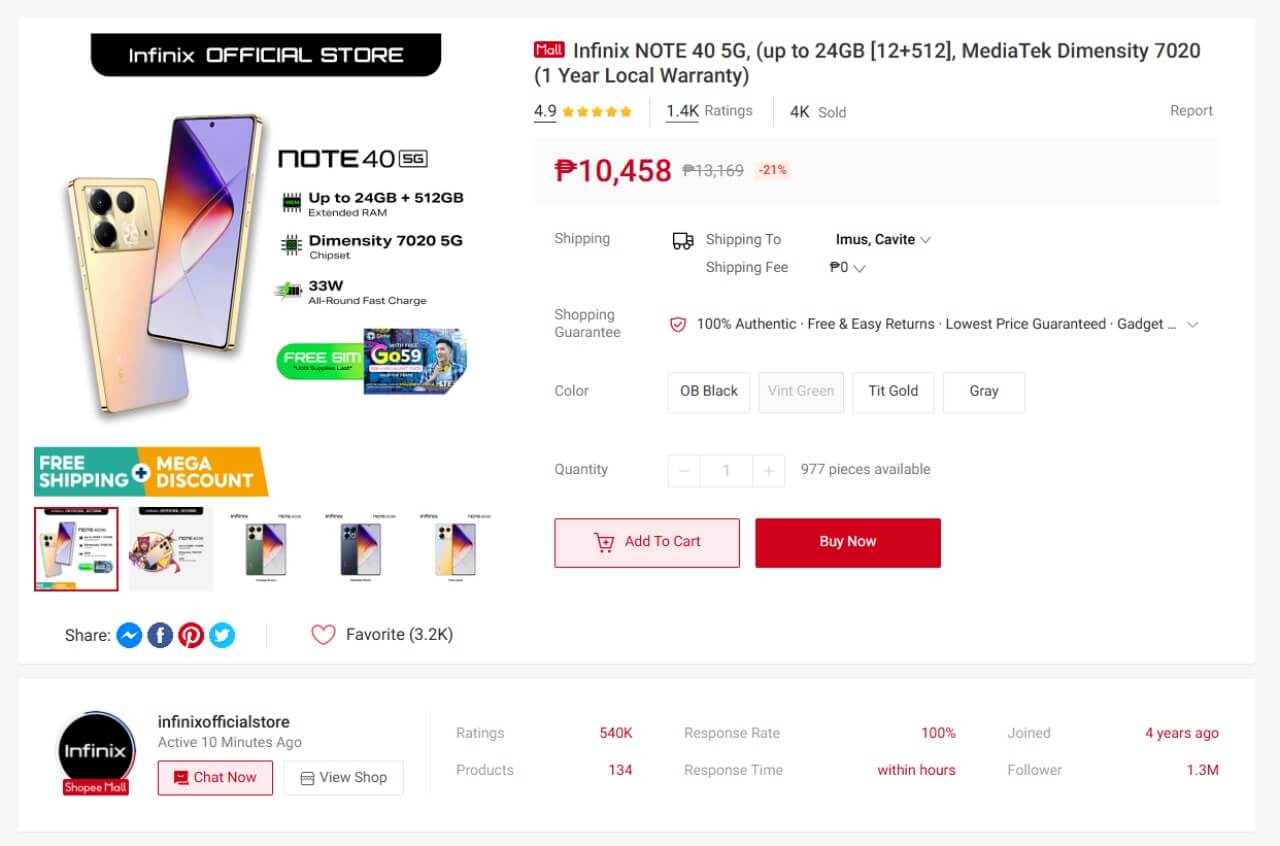This screenshot has width=1280, height=846.
Task: Increase quantity with plus button
Action: pos(768,470)
